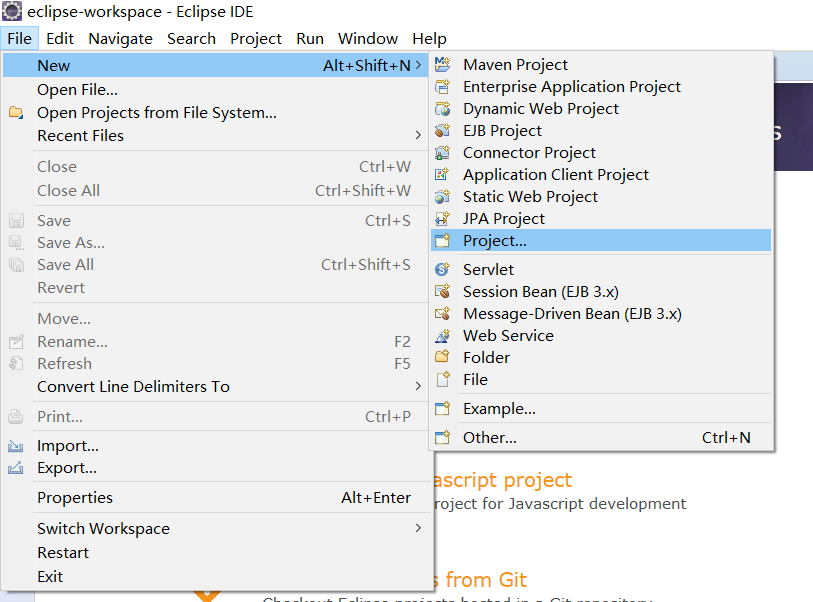
Task: Click the Open Projects from File System folder icon
Action: pos(16,113)
